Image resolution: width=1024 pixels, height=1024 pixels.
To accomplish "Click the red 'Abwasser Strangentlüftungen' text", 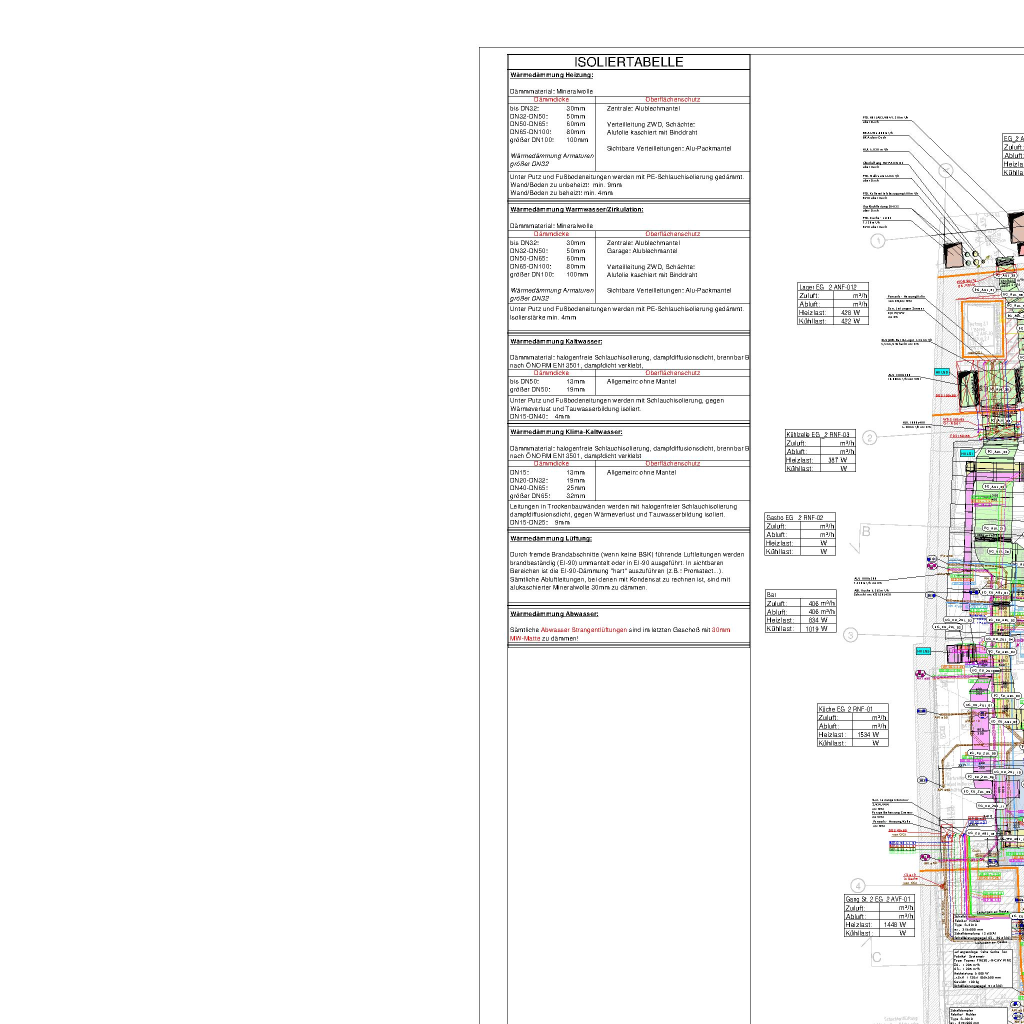I will 584,630.
